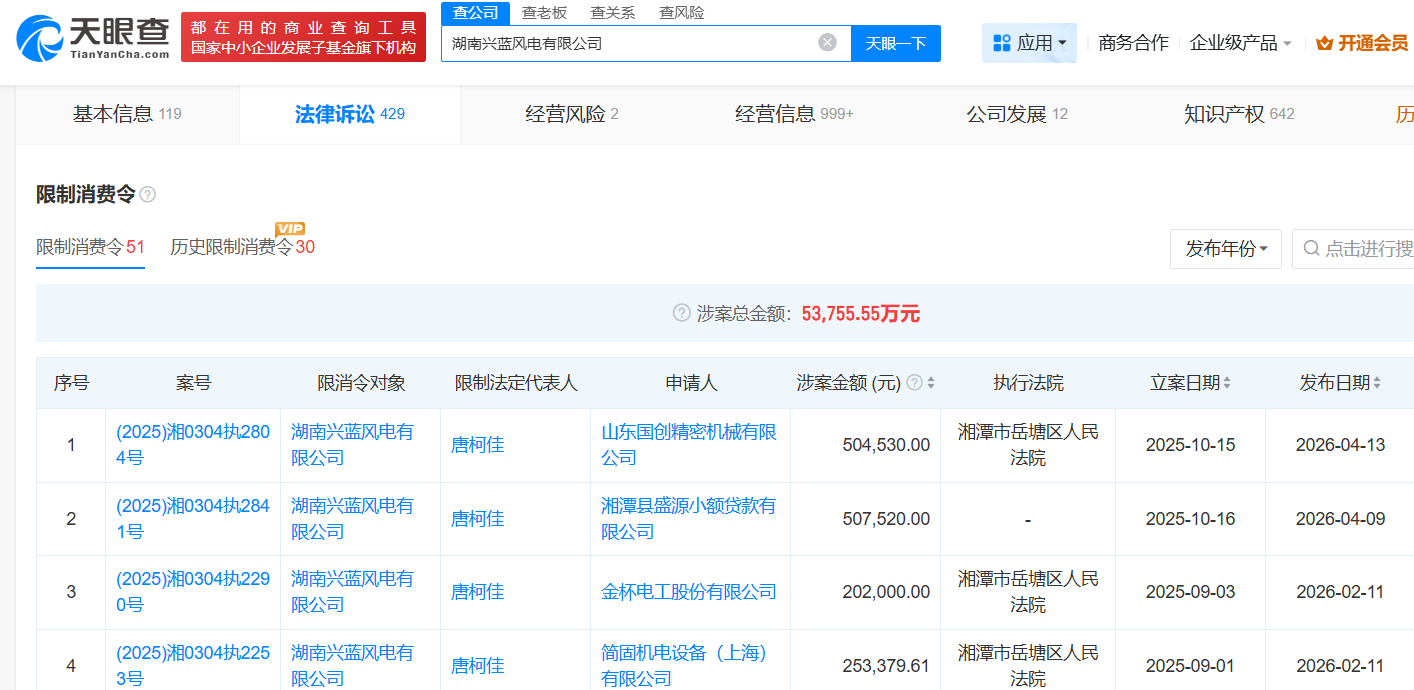The image size is (1414, 690).
Task: Click help icon next to 限制消费令 heading
Action: click(148, 195)
